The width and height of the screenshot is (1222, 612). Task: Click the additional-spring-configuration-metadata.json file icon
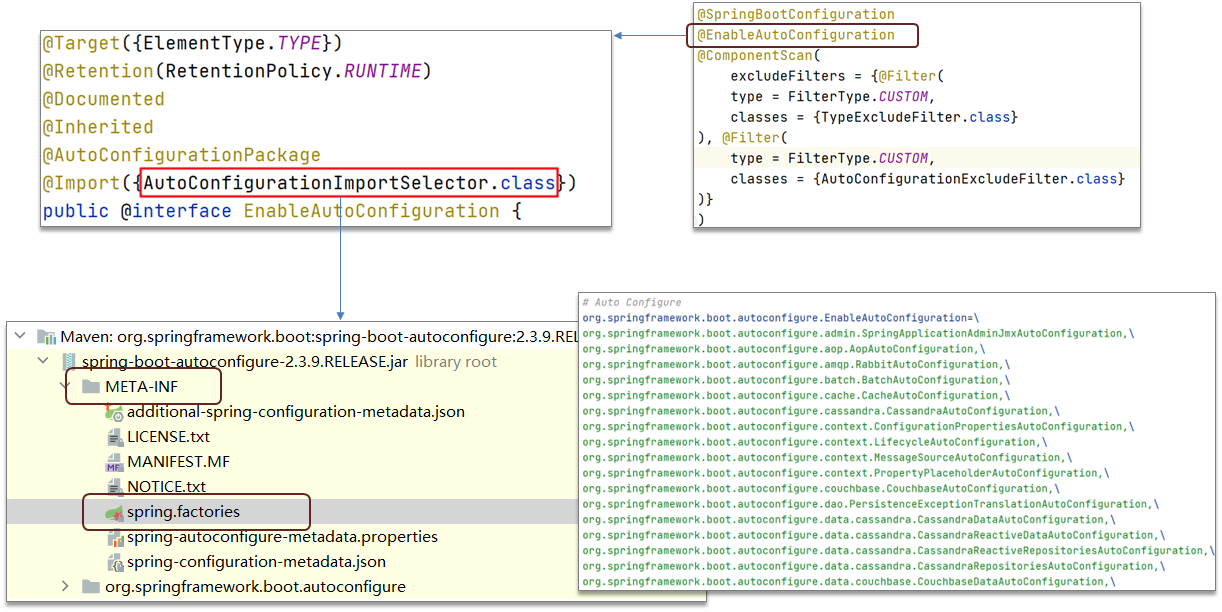[x=114, y=412]
